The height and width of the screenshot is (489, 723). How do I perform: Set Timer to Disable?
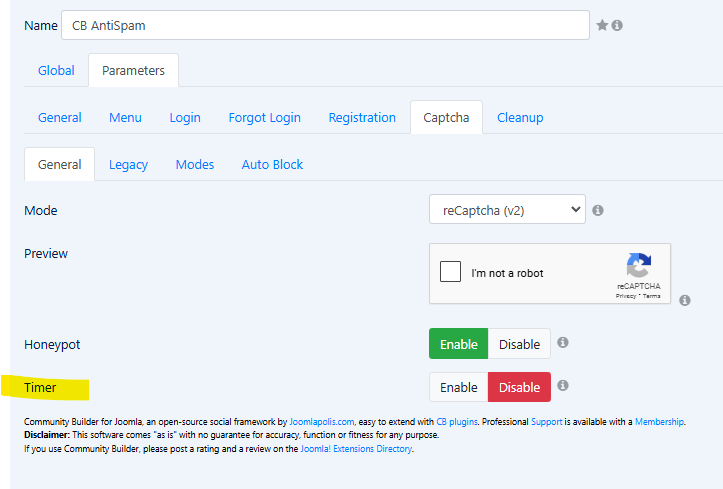click(x=519, y=387)
